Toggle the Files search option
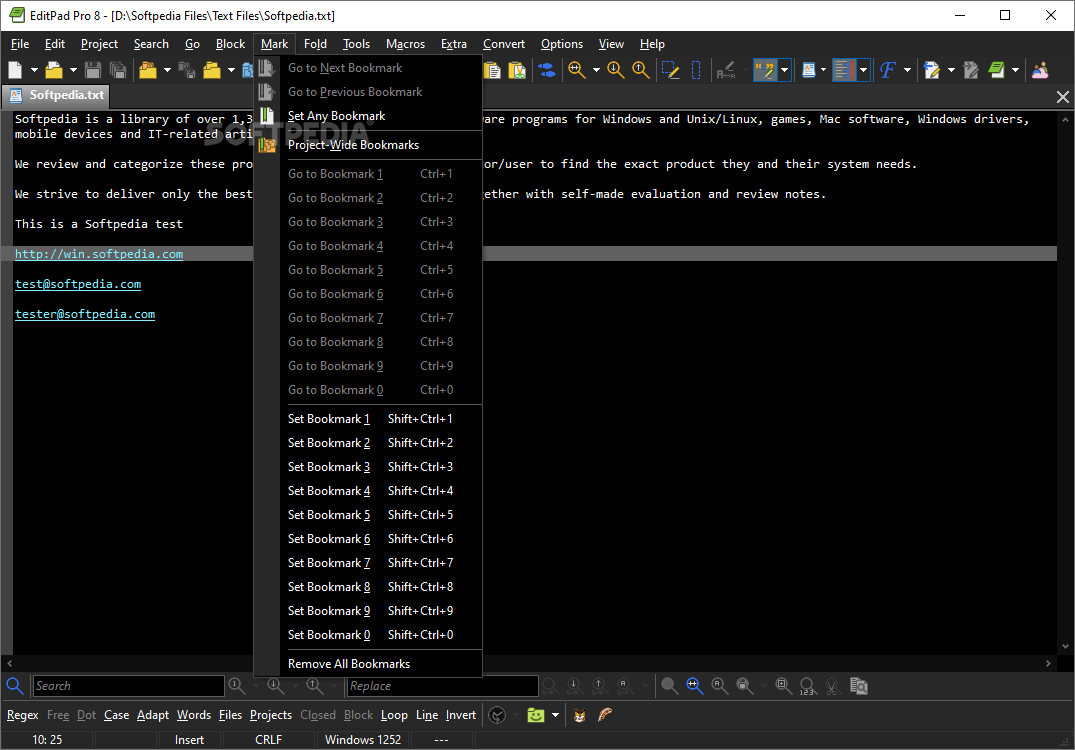 point(230,715)
